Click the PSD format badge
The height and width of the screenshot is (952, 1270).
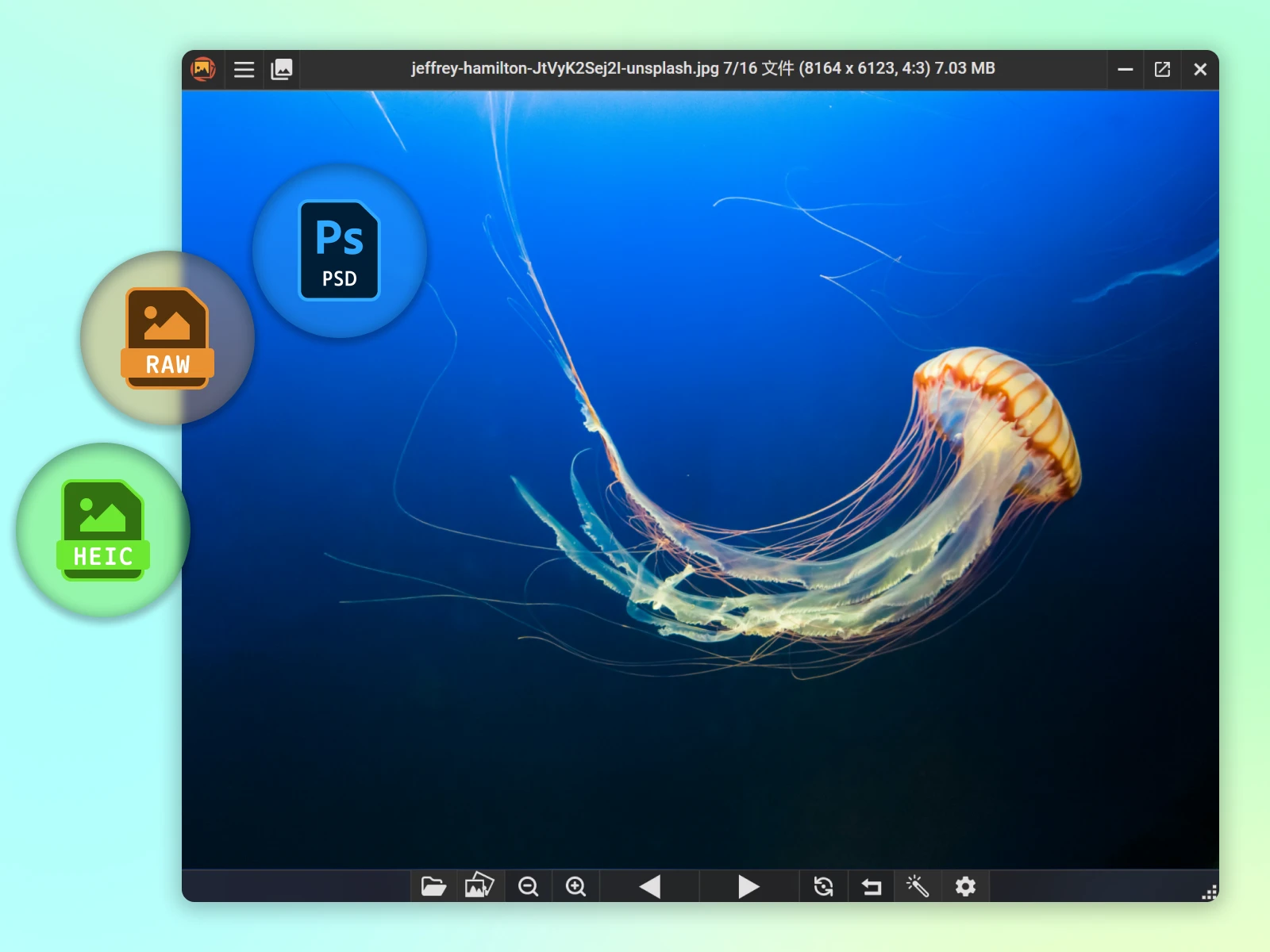click(340, 251)
